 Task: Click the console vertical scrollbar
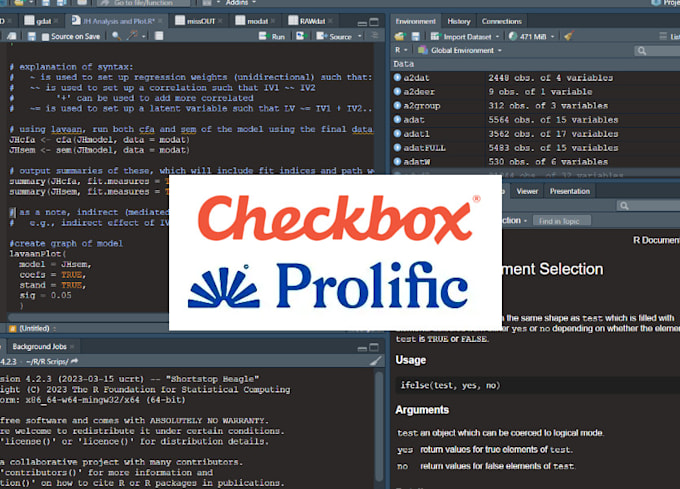(379, 425)
